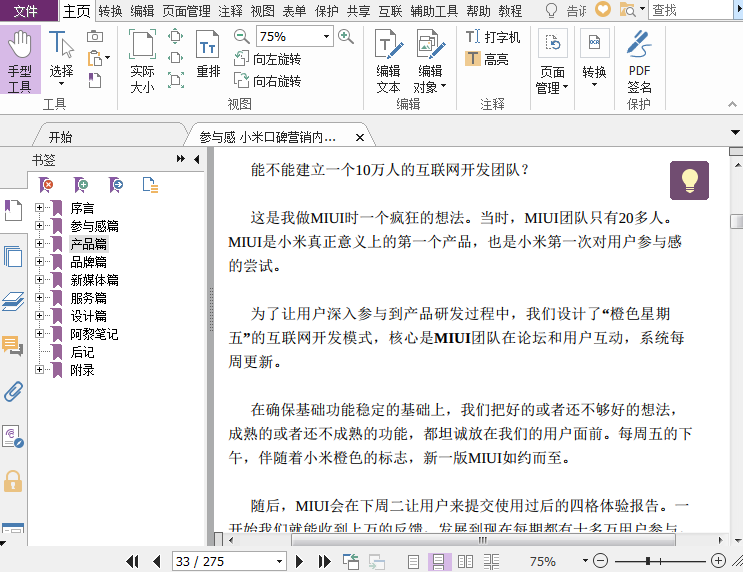Click the zoom in magnifier icon
Viewport: 743px width, 572px height.
pyautogui.click(x=345, y=36)
